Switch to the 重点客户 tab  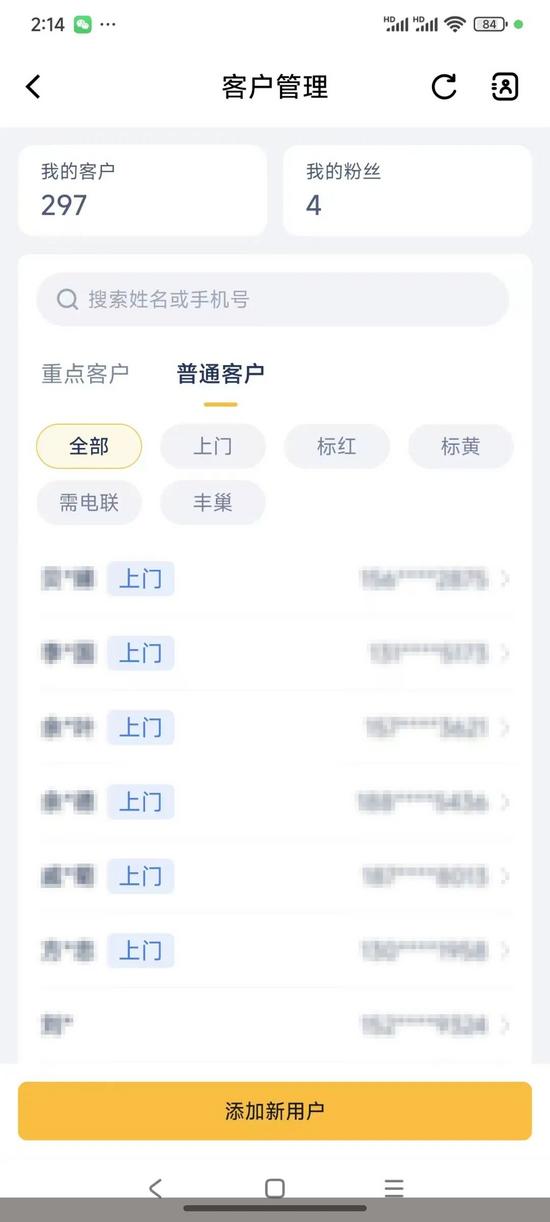click(85, 374)
